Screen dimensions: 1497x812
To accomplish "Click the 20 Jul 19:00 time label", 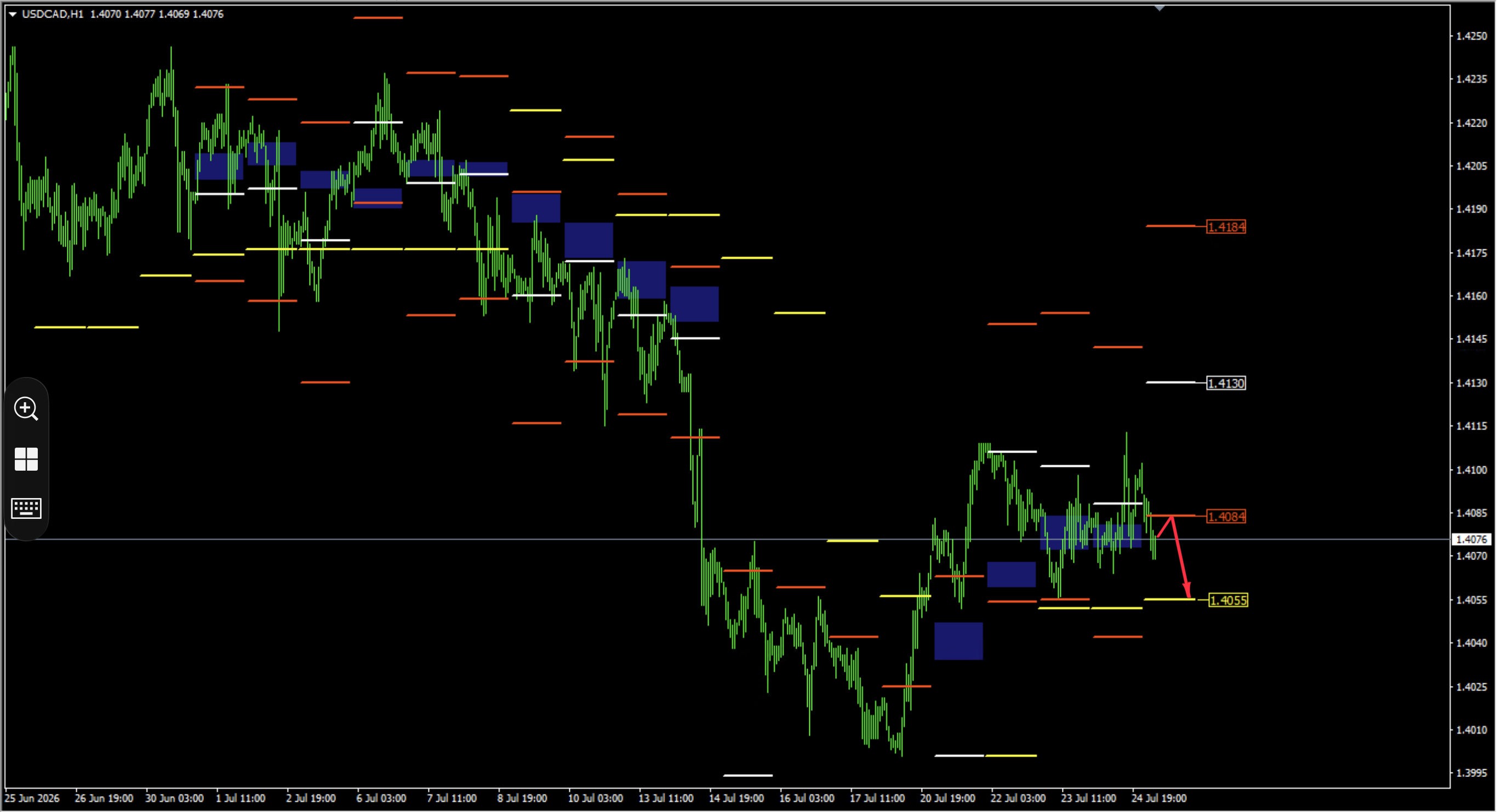I will coord(947,799).
